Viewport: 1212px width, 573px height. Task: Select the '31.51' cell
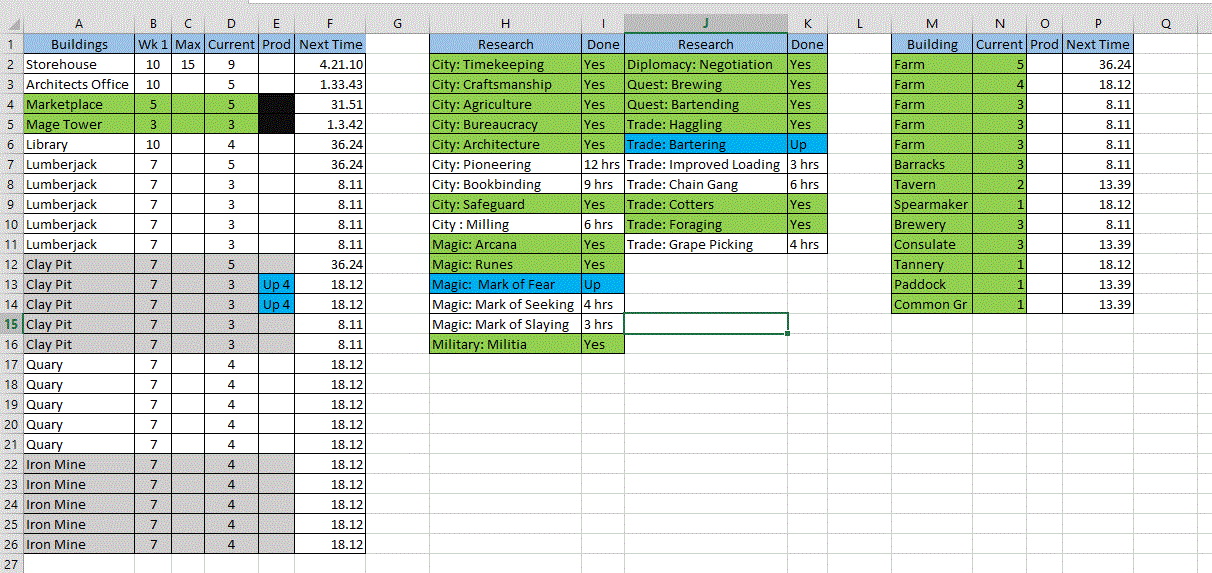[x=330, y=104]
